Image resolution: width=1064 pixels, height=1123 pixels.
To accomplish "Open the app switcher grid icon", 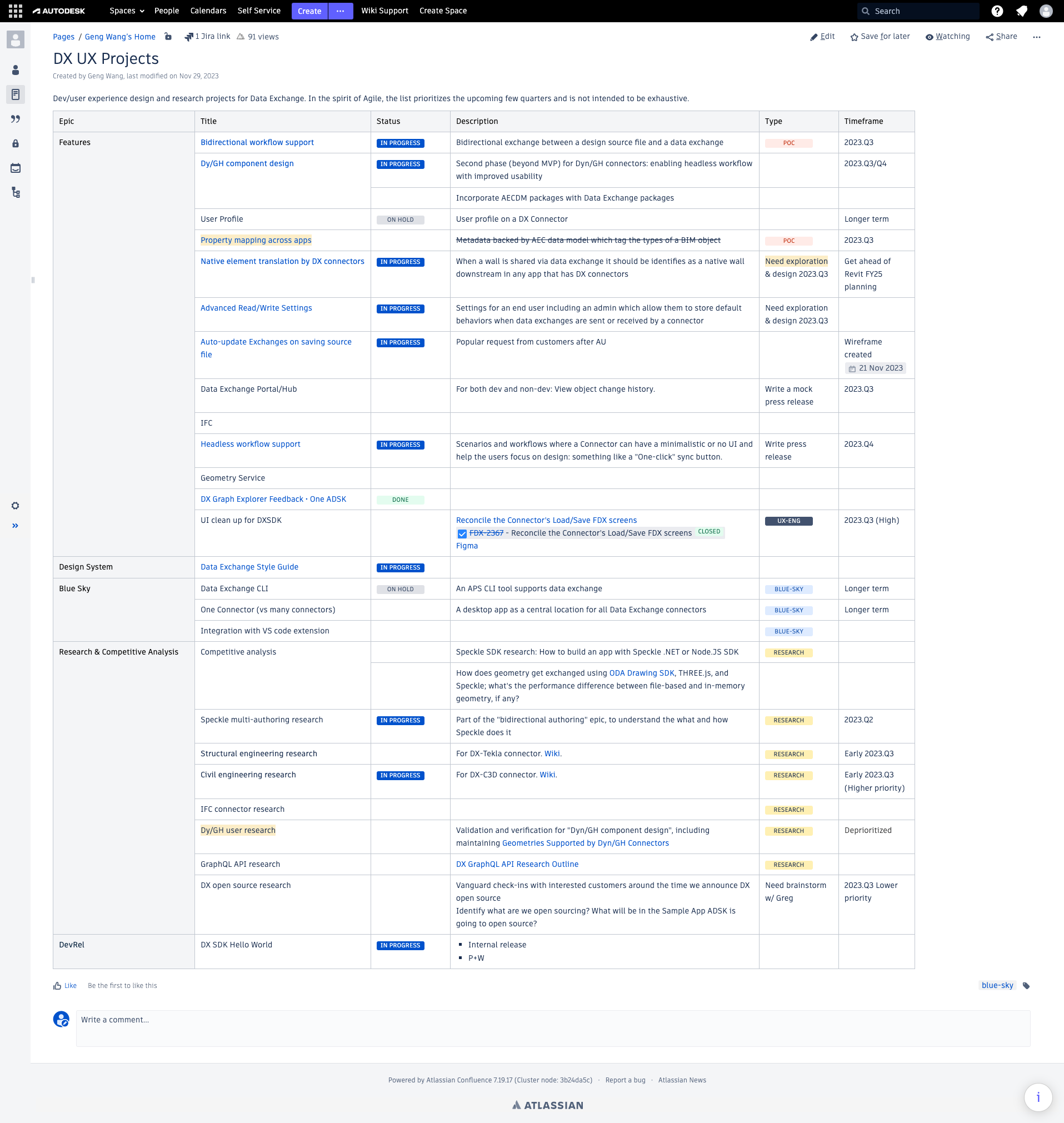I will [x=16, y=11].
